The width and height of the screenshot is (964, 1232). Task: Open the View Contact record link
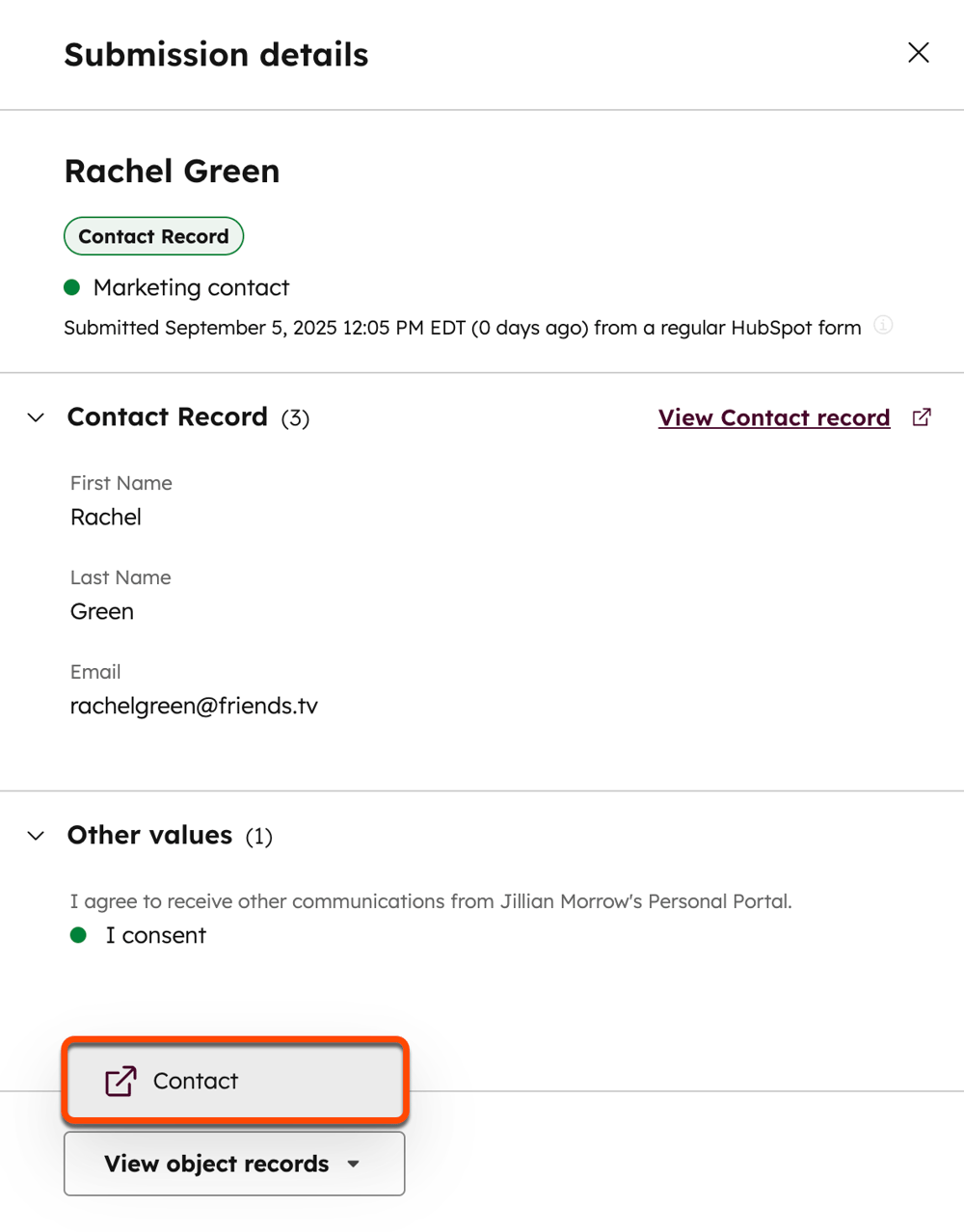(774, 418)
